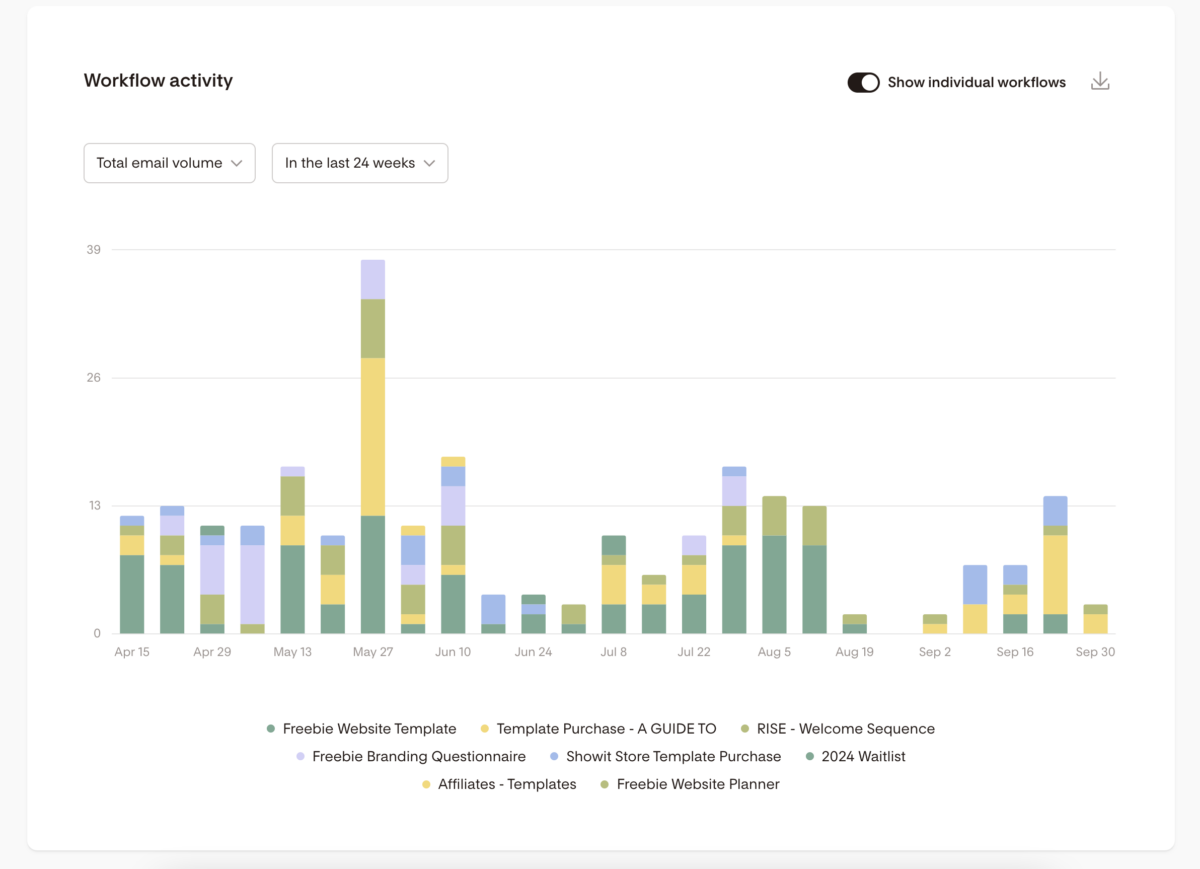The width and height of the screenshot is (1200, 869).
Task: Expand the In the last 24 weeks dropdown
Action: click(359, 163)
